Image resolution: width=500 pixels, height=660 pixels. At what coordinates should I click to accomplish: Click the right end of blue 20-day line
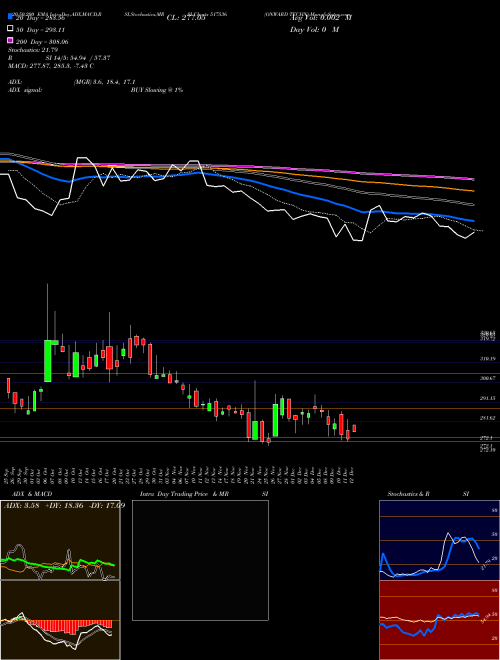coord(473,221)
